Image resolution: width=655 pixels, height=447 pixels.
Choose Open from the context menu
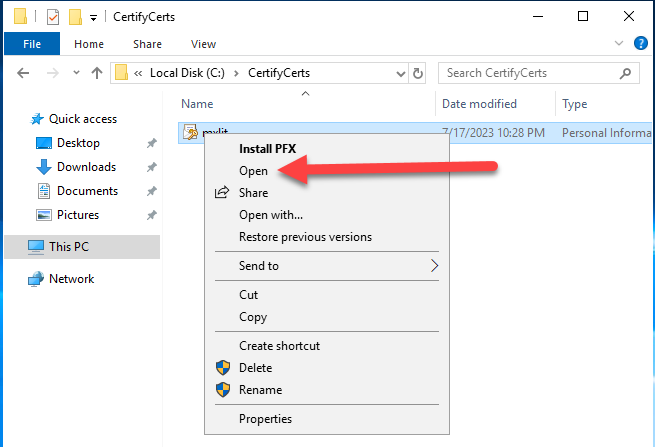pyautogui.click(x=253, y=171)
